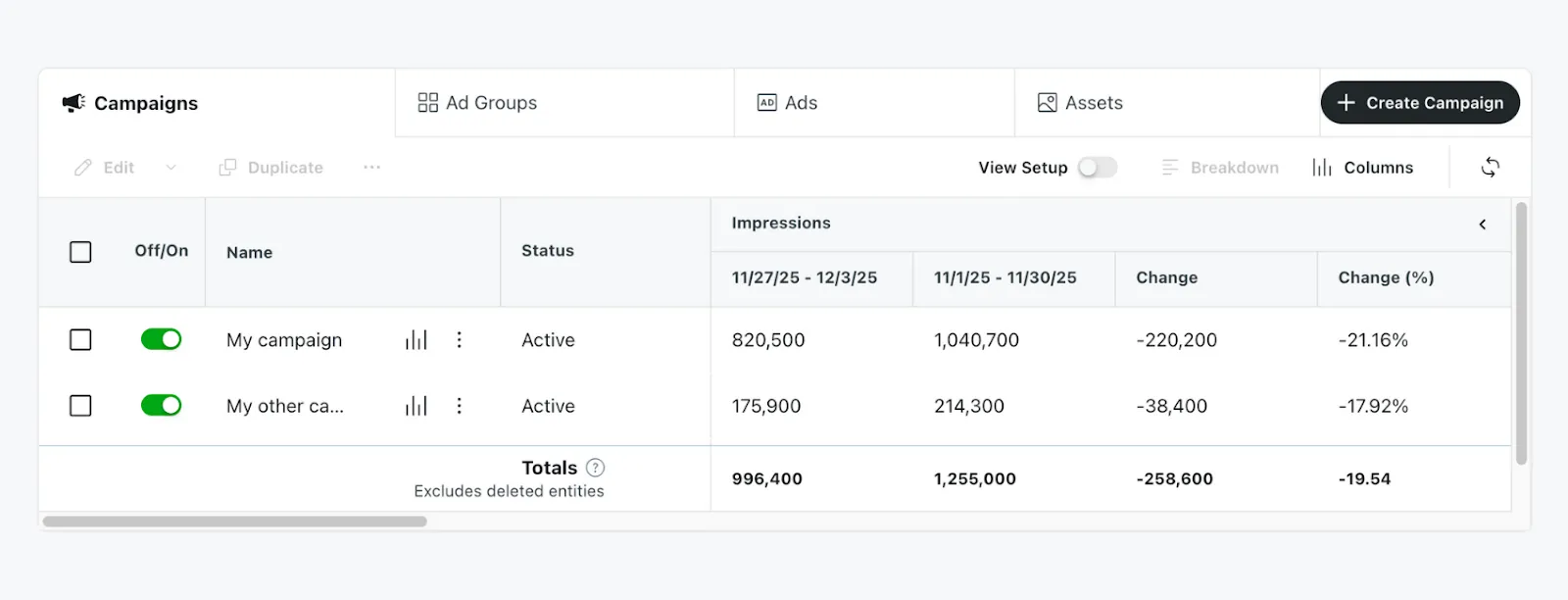
Task: Click the refresh icon in the toolbar
Action: [x=1490, y=168]
